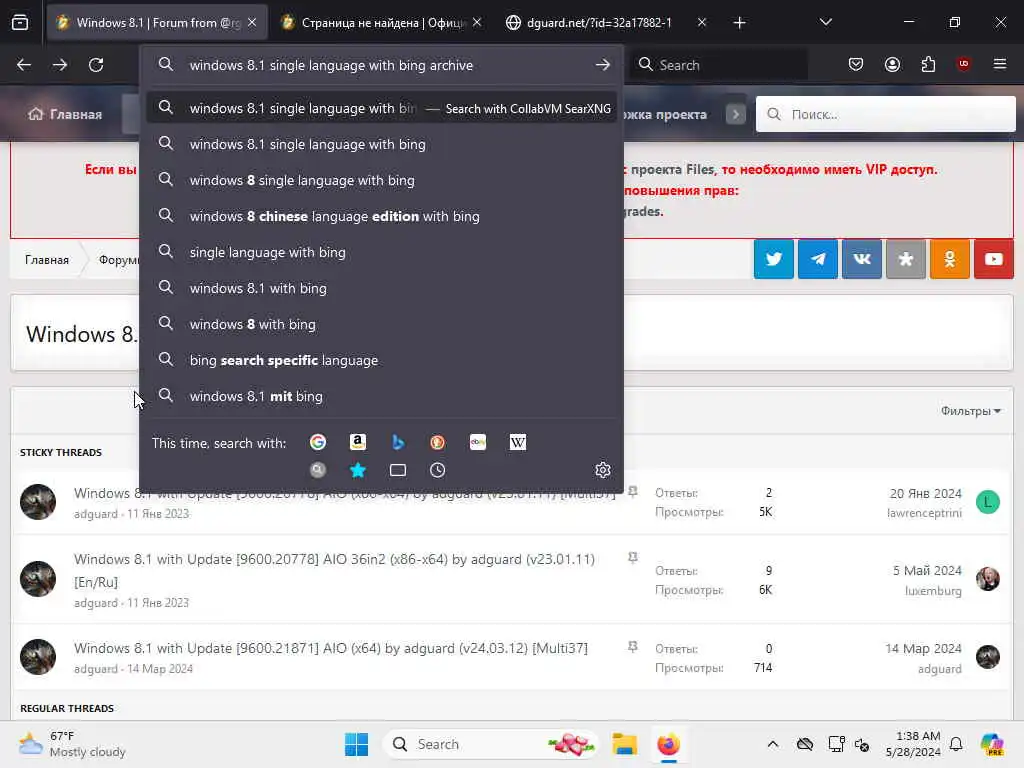1024x768 pixels.
Task: Open the uBlock Origin toolbar icon
Action: pos(963,64)
